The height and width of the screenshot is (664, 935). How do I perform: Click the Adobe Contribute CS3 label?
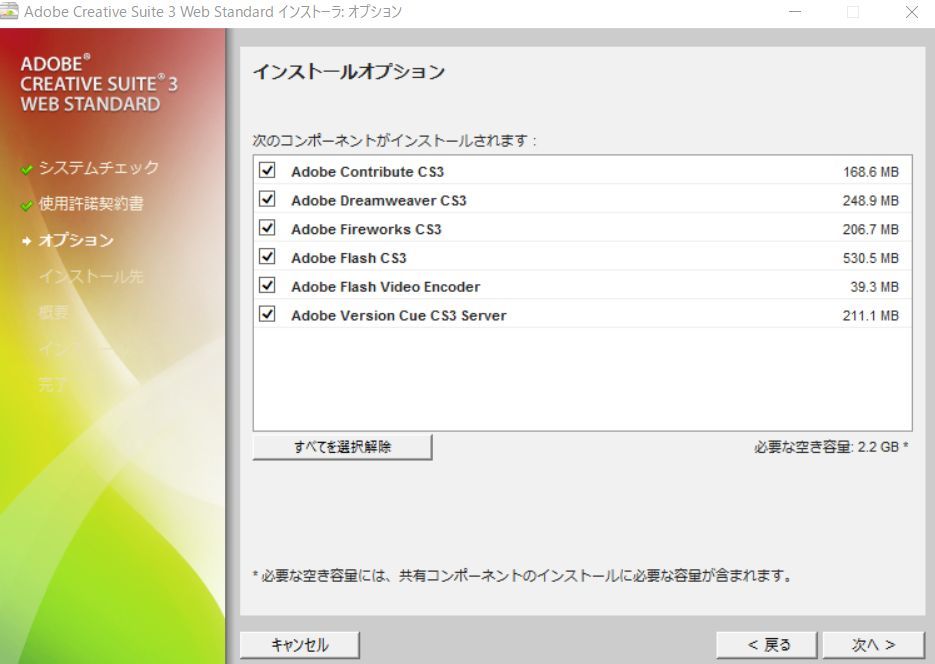pos(367,172)
